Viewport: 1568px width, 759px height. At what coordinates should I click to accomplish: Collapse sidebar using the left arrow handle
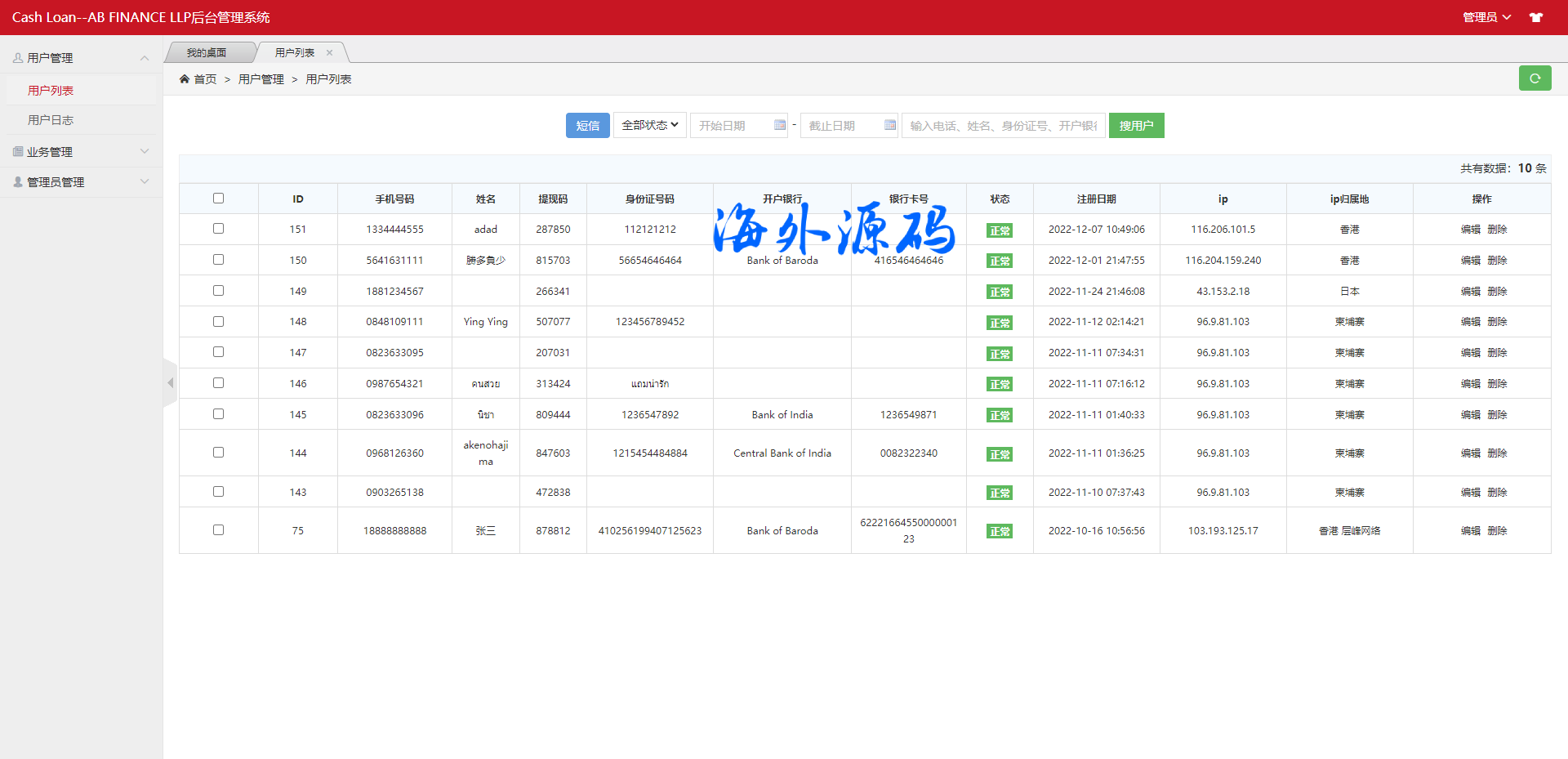pyautogui.click(x=170, y=382)
